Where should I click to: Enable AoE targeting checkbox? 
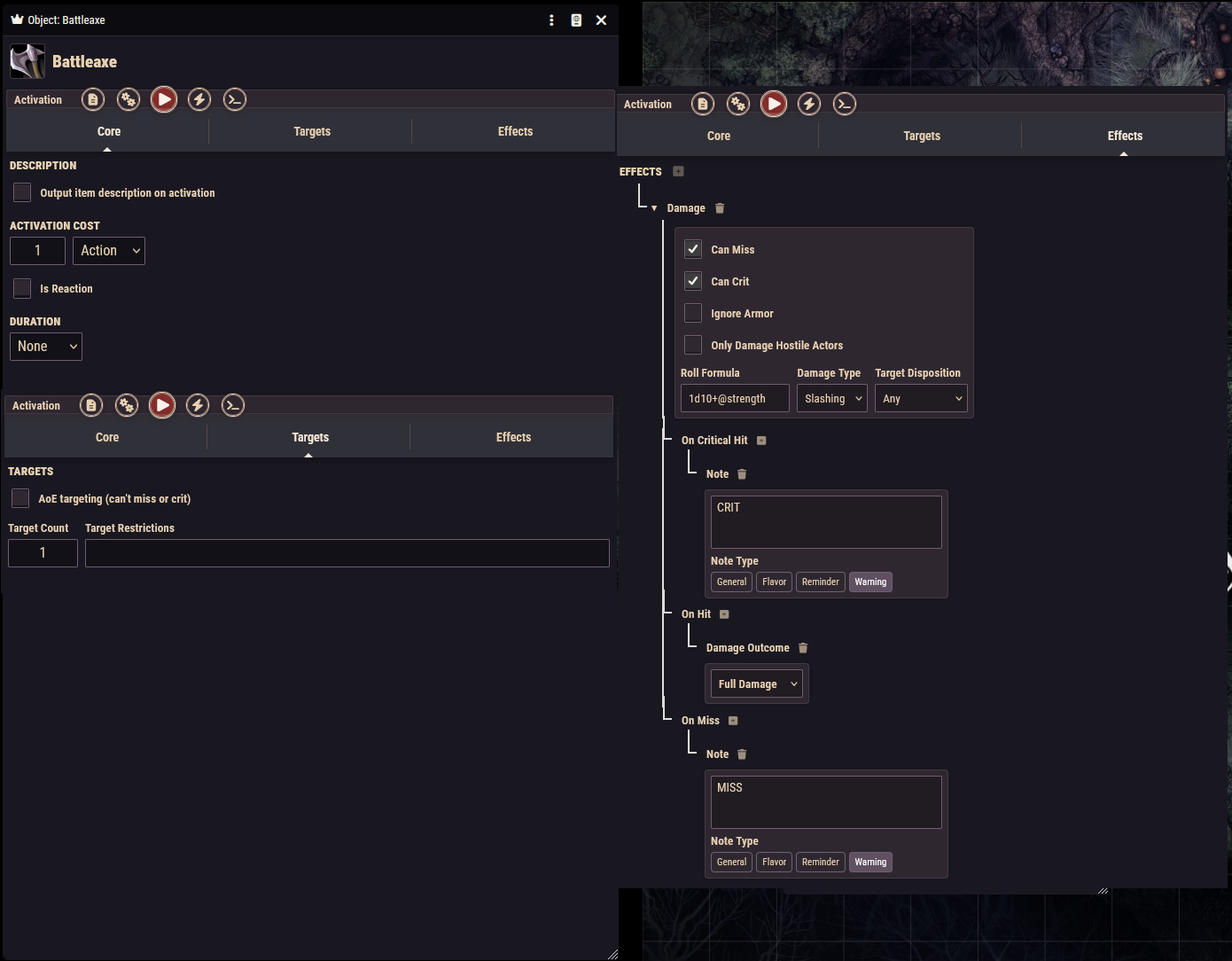pos(20,498)
